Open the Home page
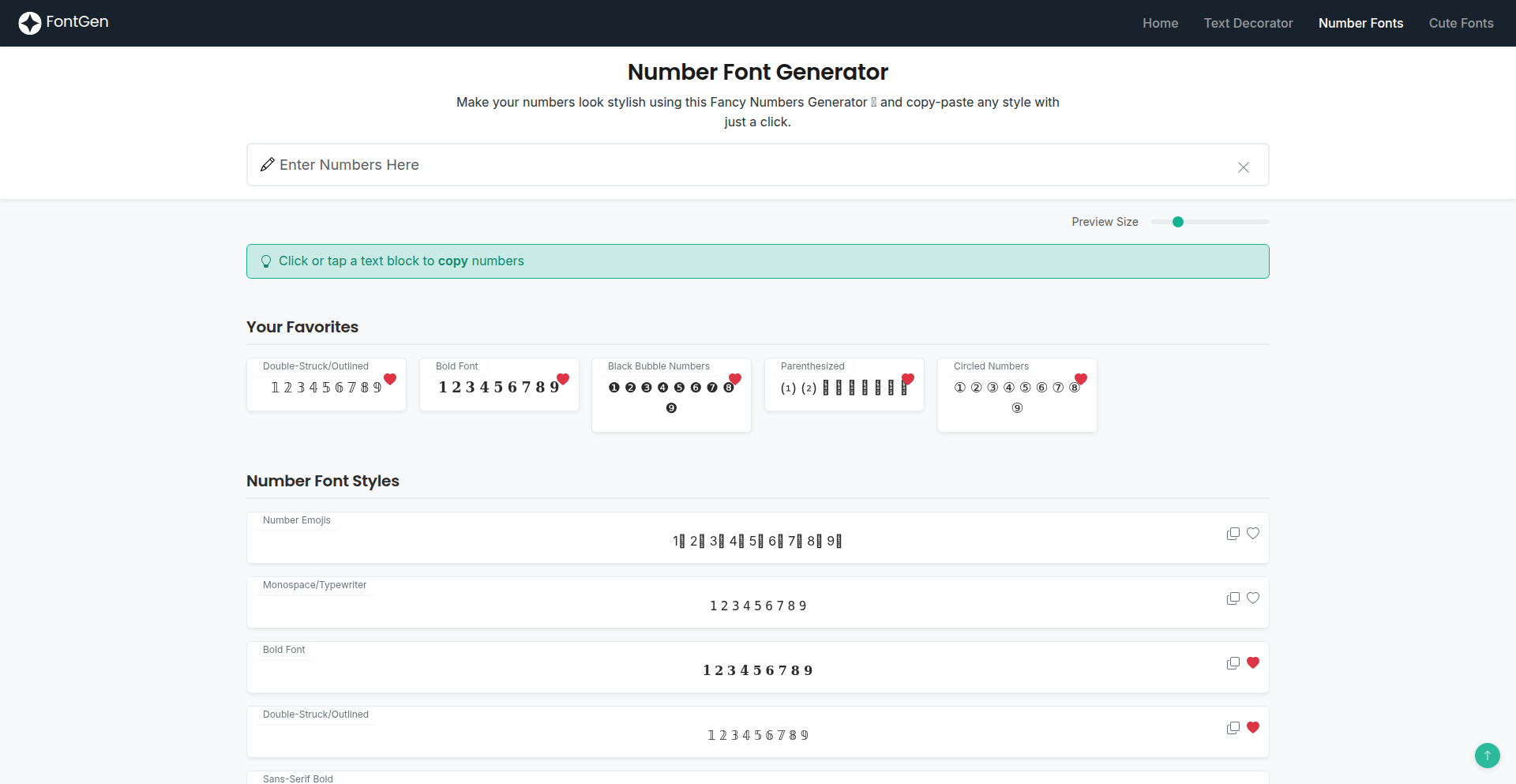Screen dimensions: 1516x784 click(1160, 24)
